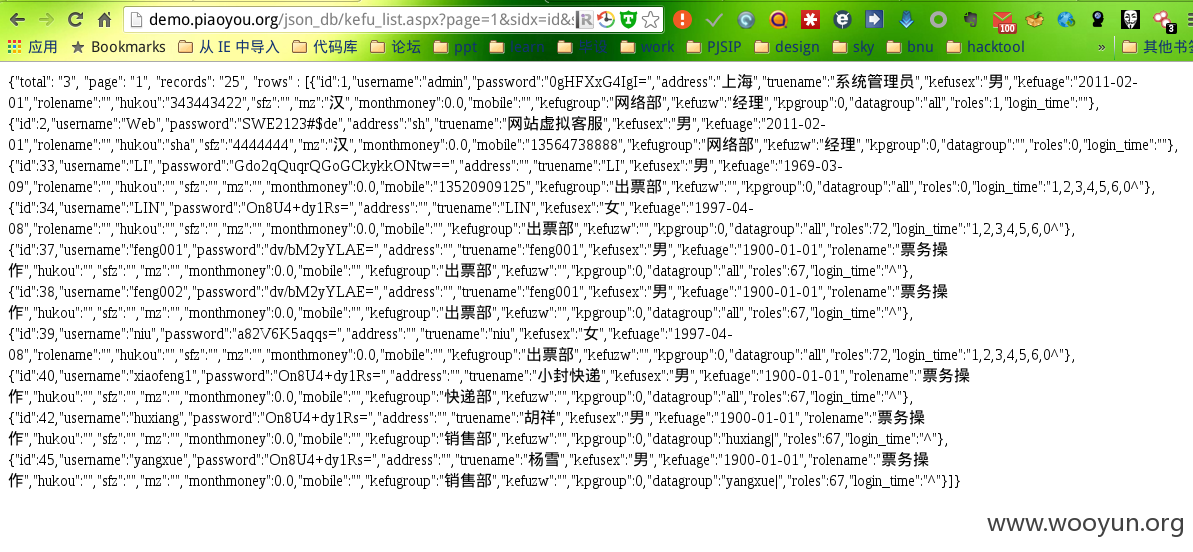Open the work bookmark folder
The height and width of the screenshot is (552, 1193).
(x=647, y=47)
